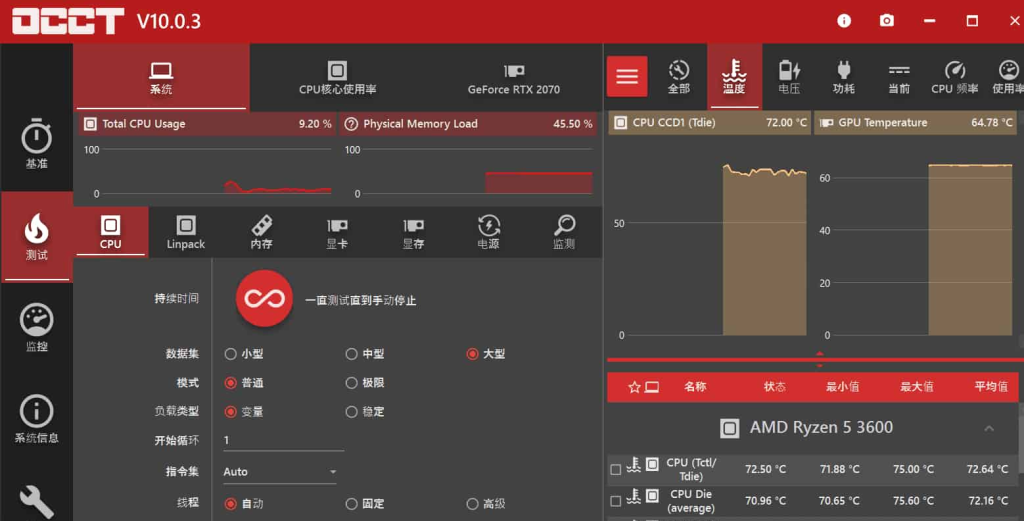Open the red hamburger menu button

point(627,77)
